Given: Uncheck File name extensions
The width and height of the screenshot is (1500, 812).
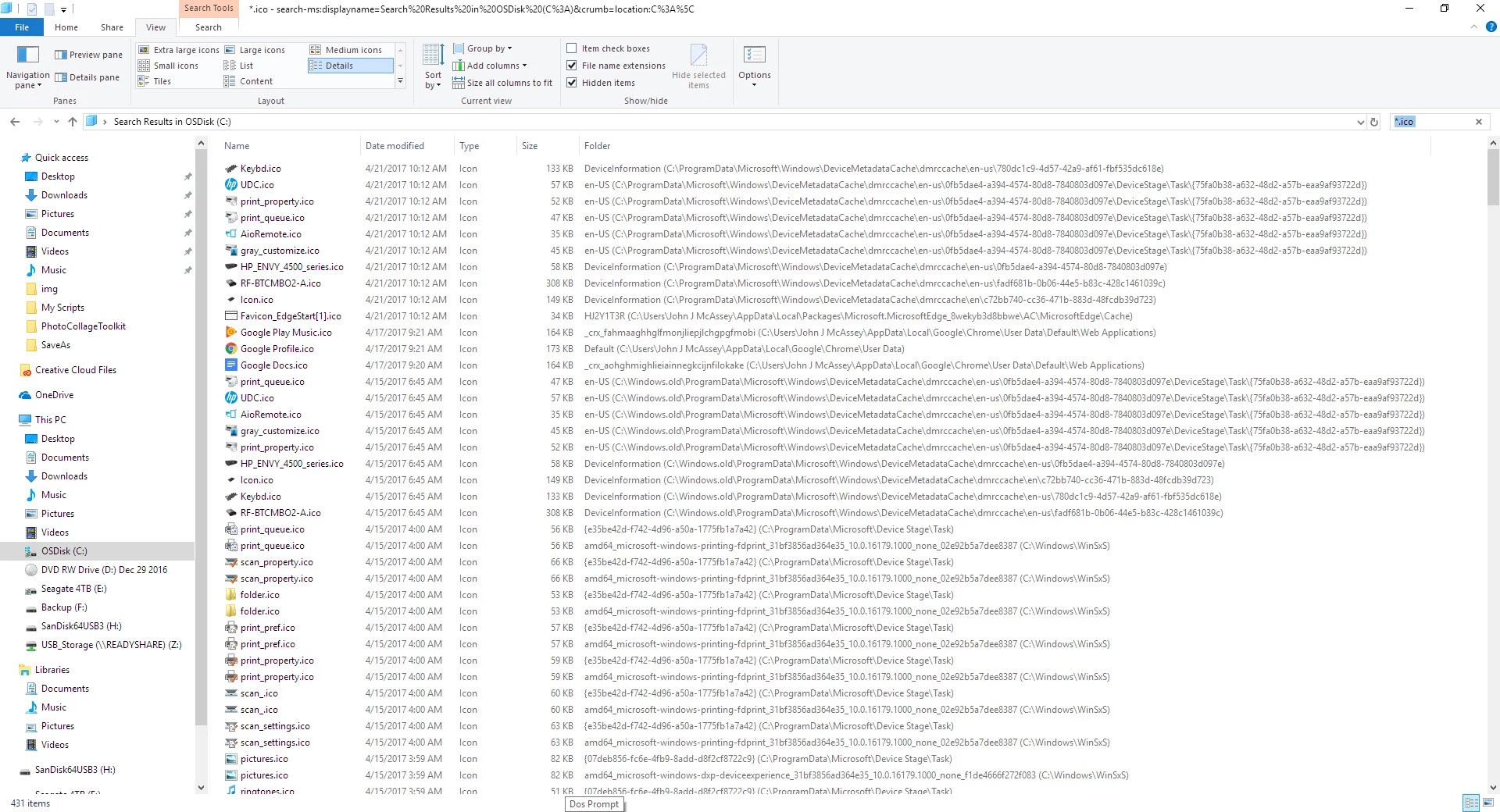Looking at the screenshot, I should 616,66.
